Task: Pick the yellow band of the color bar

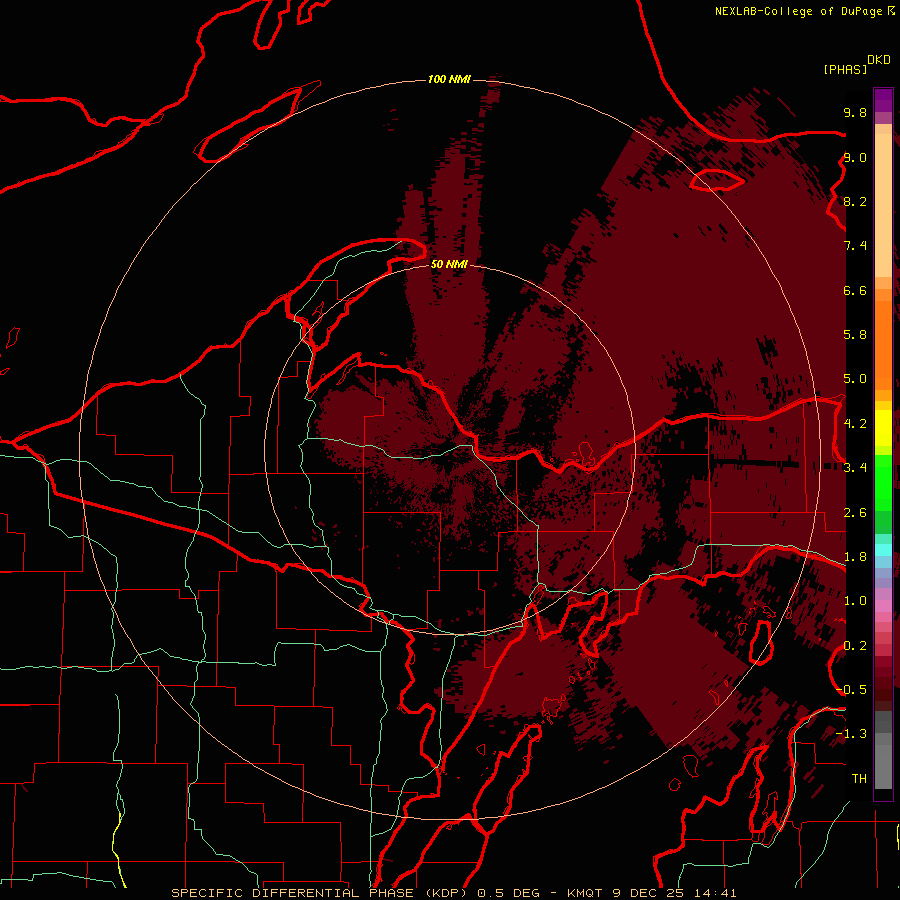Action: coord(883,427)
